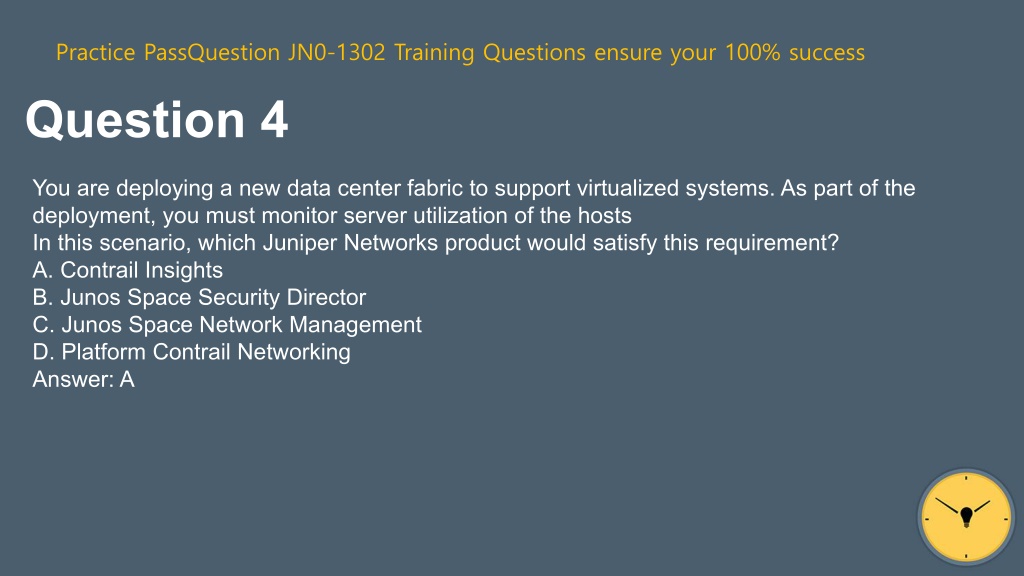The image size is (1024, 576).
Task: Click 'Training Questions' in the header line
Action: (490, 52)
